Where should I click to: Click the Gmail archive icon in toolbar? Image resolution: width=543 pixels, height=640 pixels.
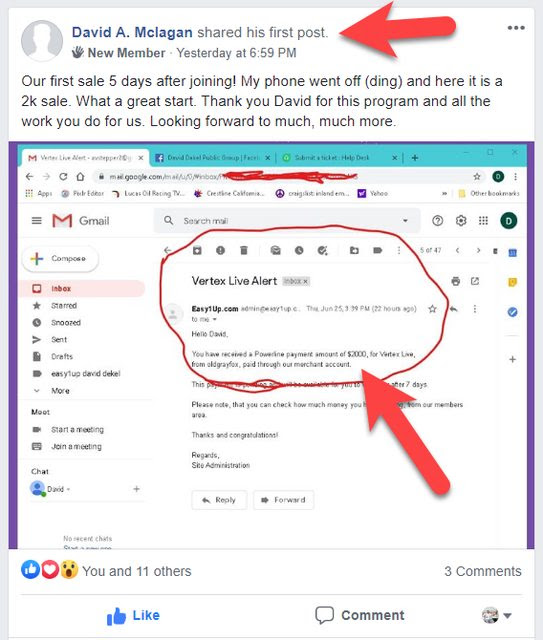pyautogui.click(x=197, y=250)
